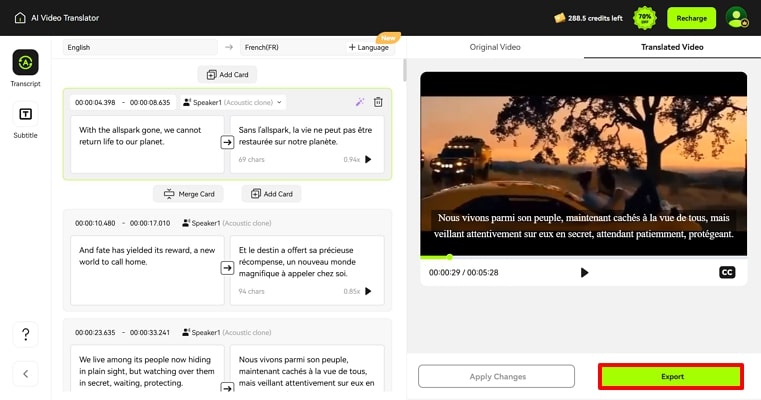Collapse sidebar with left chevron
This screenshot has width=761, height=400.
coord(25,374)
